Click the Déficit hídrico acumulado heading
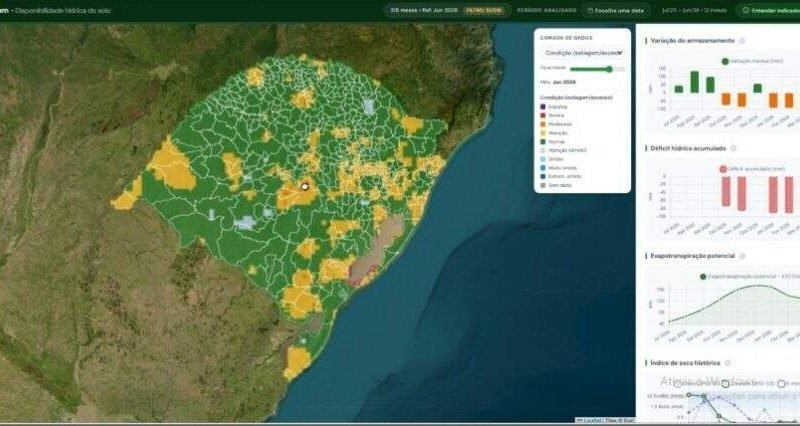 (x=688, y=148)
